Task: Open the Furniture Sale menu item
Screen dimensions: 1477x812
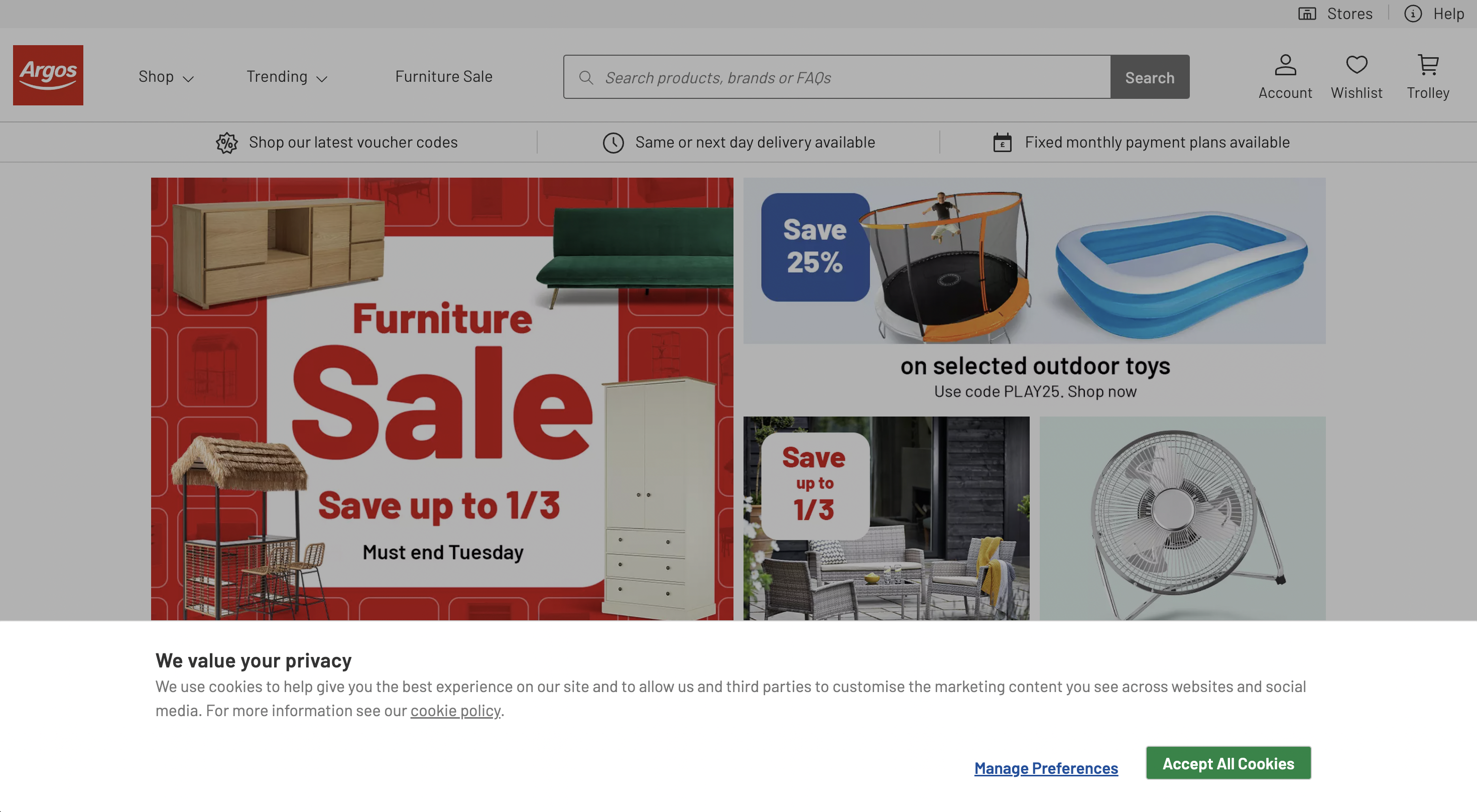Action: (444, 77)
